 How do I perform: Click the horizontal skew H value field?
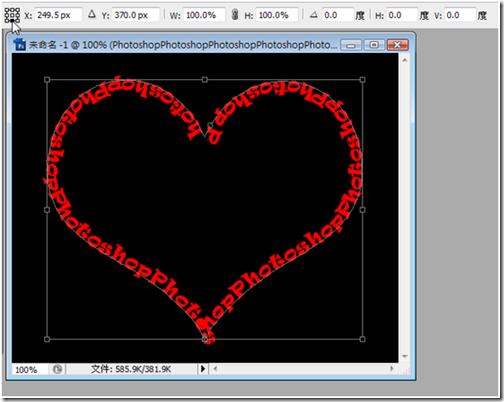click(402, 15)
